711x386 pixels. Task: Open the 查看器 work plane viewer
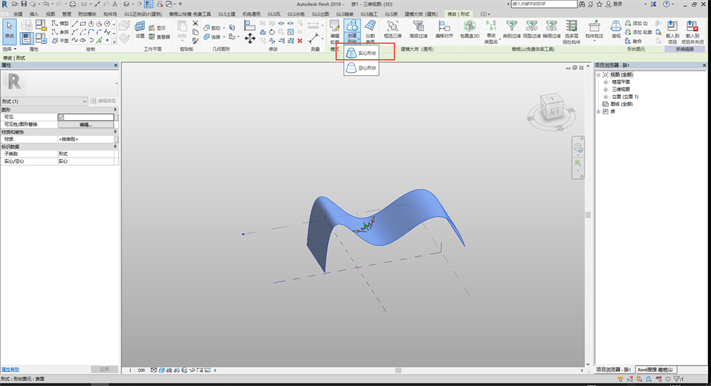[x=159, y=37]
